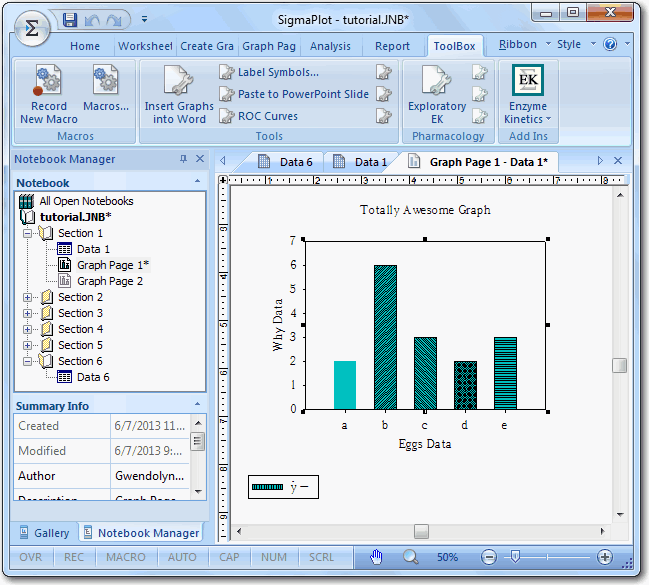Redo the last action

114,20
